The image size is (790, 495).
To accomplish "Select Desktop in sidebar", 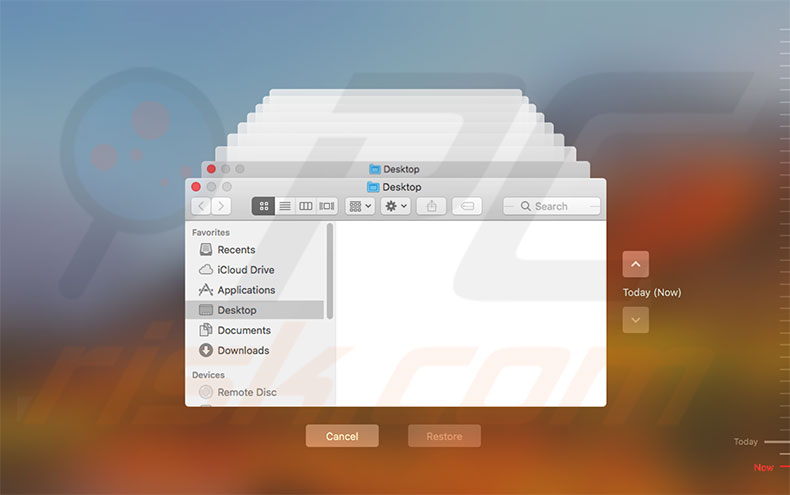I will click(x=254, y=310).
